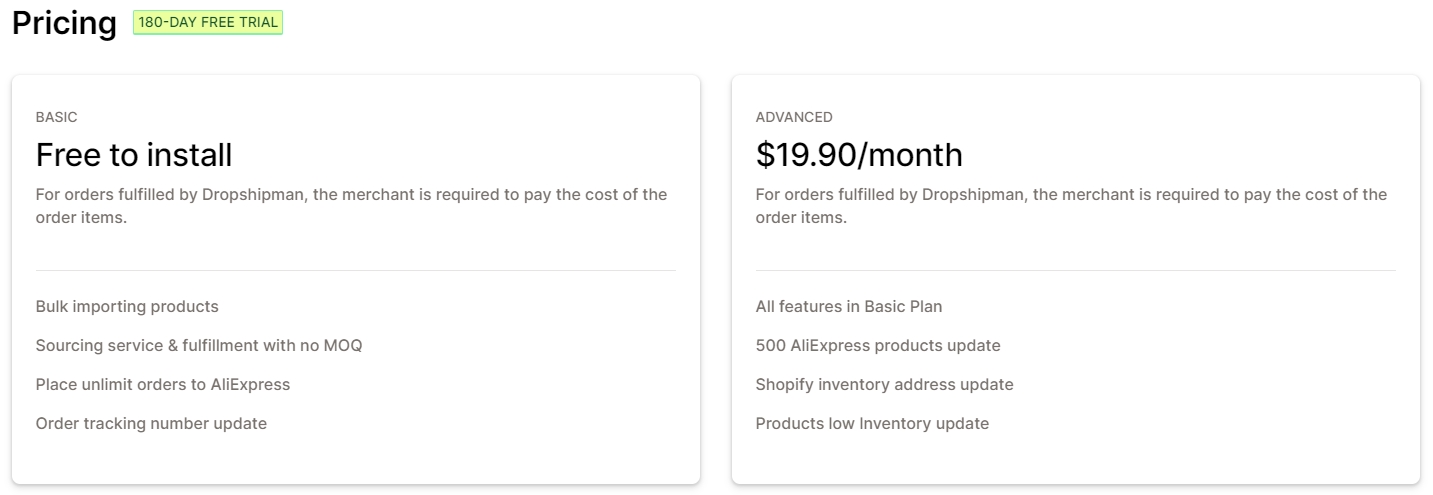This screenshot has height=495, width=1433.
Task: Click empty space at bottom of Basic card
Action: [356, 460]
